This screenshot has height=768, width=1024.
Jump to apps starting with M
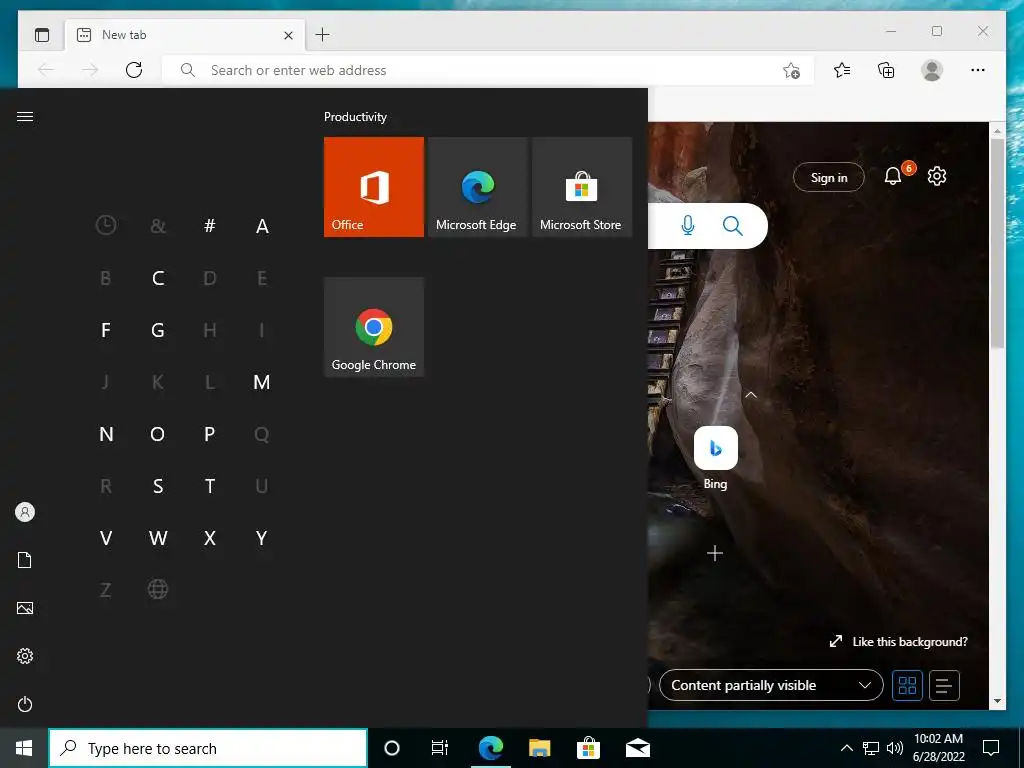(x=262, y=382)
